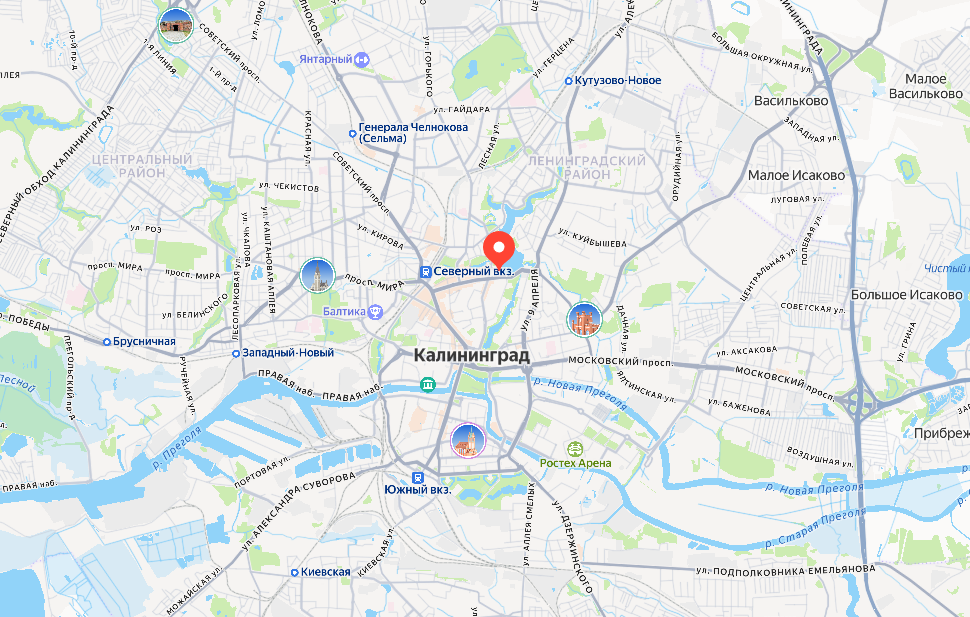Open the Брусничная stop marker
This screenshot has height=617, width=970.
[x=106, y=342]
